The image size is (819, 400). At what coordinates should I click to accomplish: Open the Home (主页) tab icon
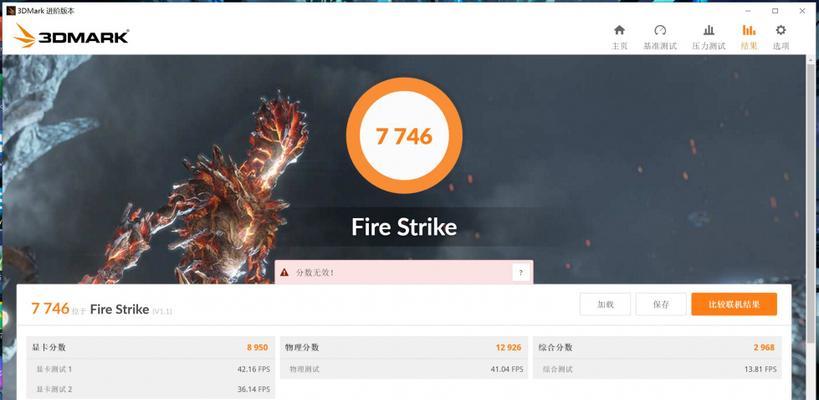619,30
